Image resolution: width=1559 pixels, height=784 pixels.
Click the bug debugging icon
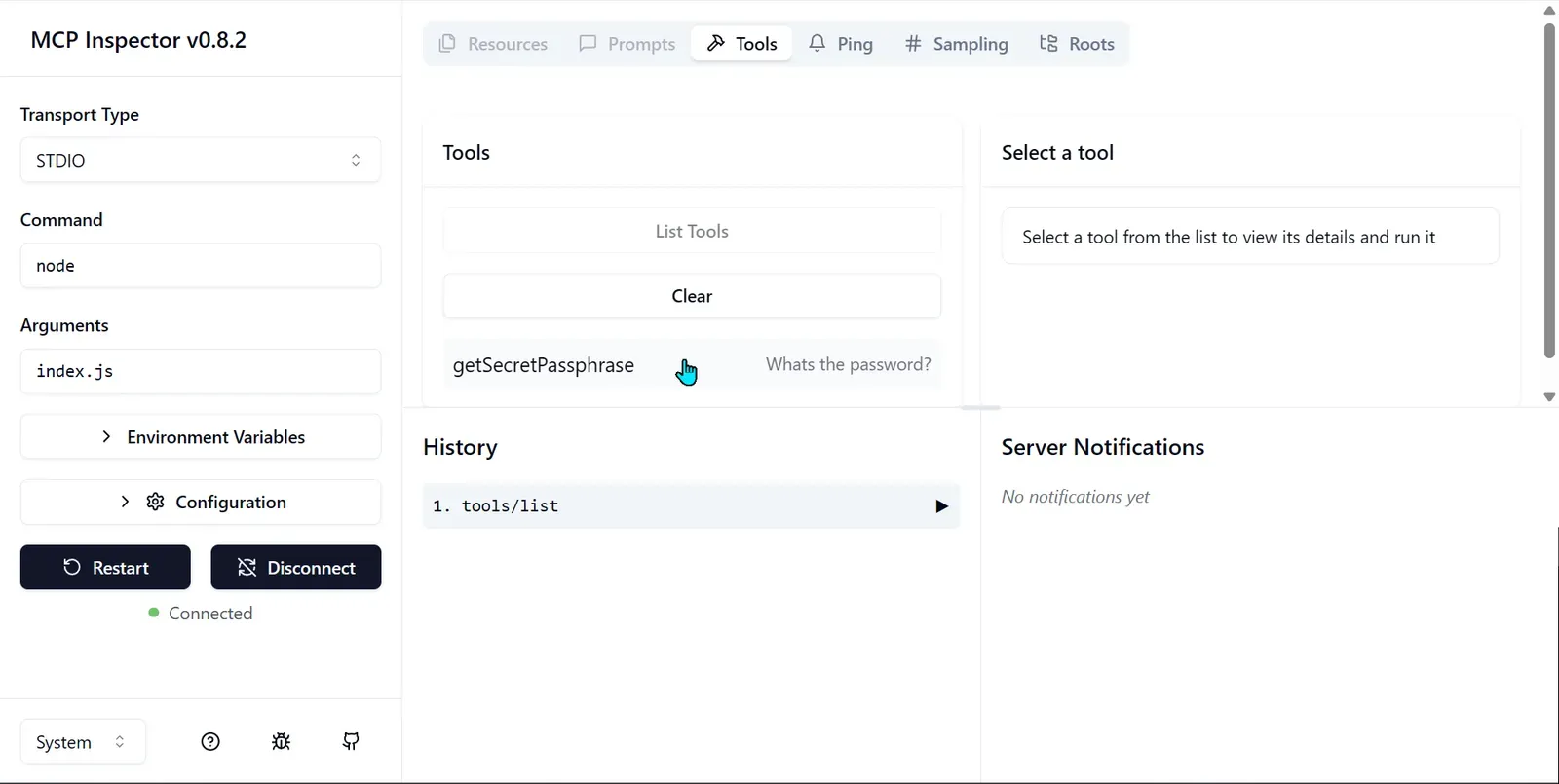(x=281, y=742)
